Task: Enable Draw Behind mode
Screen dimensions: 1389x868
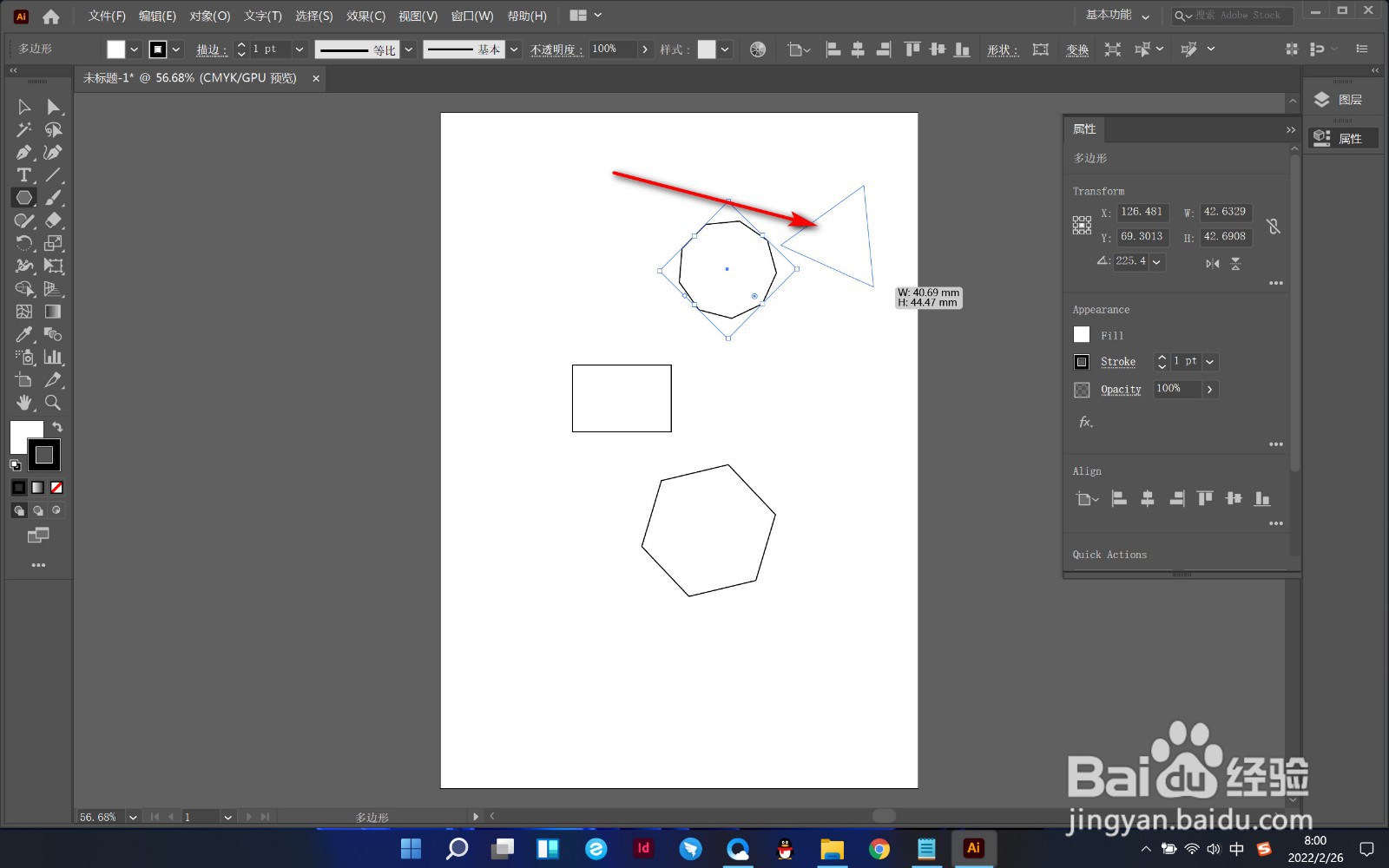Action: pos(38,510)
